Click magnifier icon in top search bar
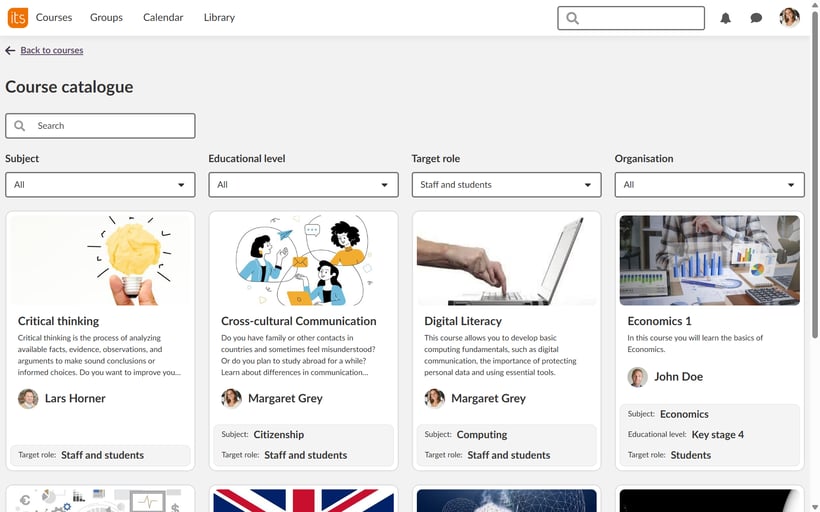The width and height of the screenshot is (820, 512). pos(572,18)
